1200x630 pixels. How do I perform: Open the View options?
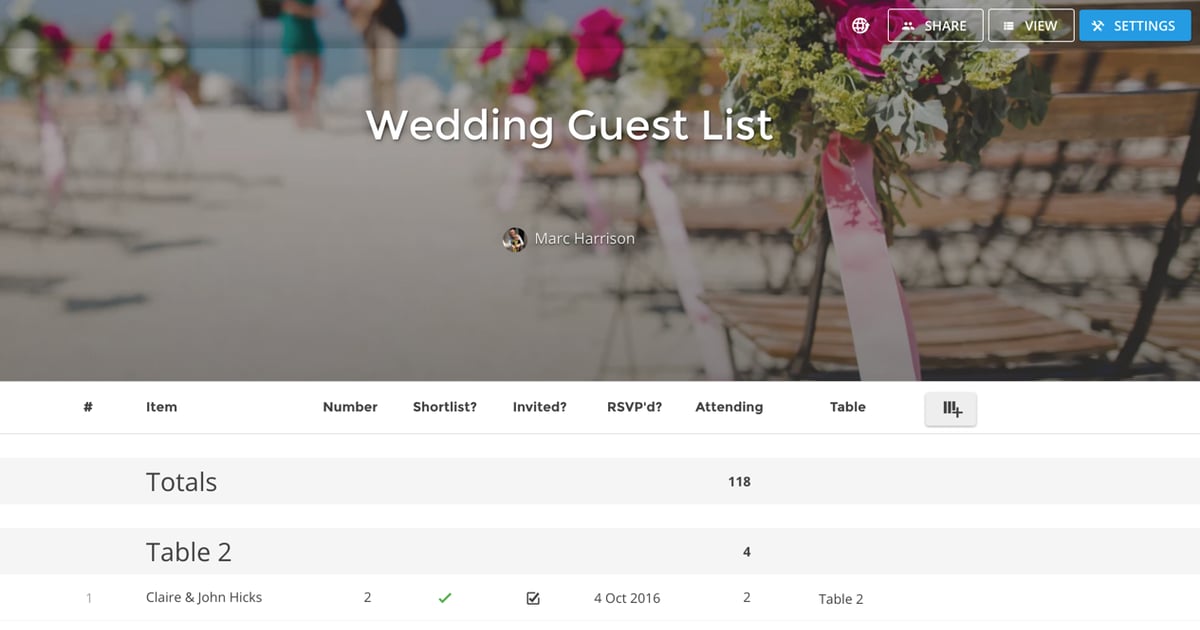click(1031, 26)
